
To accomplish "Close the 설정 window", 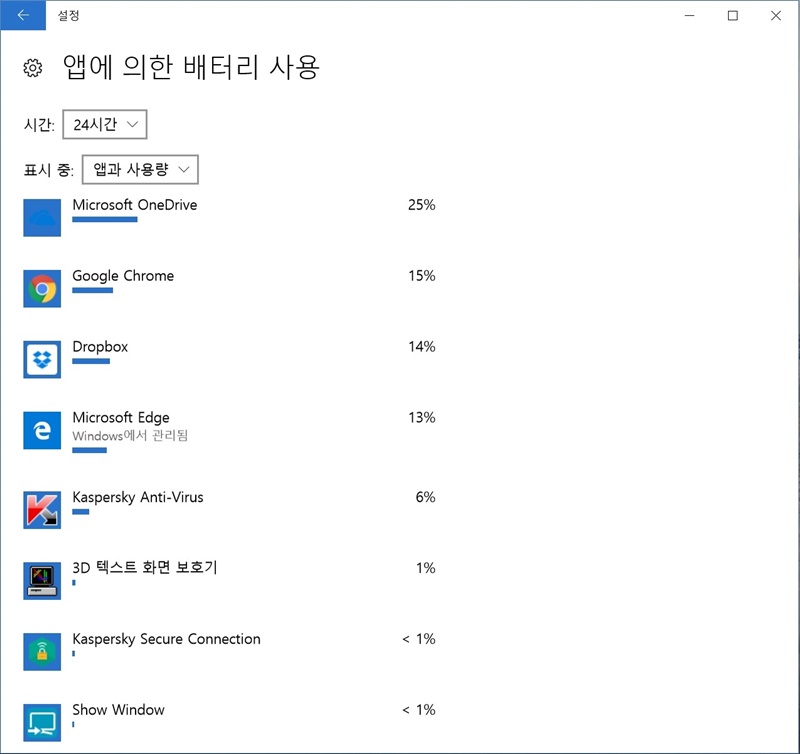I will coord(776,15).
